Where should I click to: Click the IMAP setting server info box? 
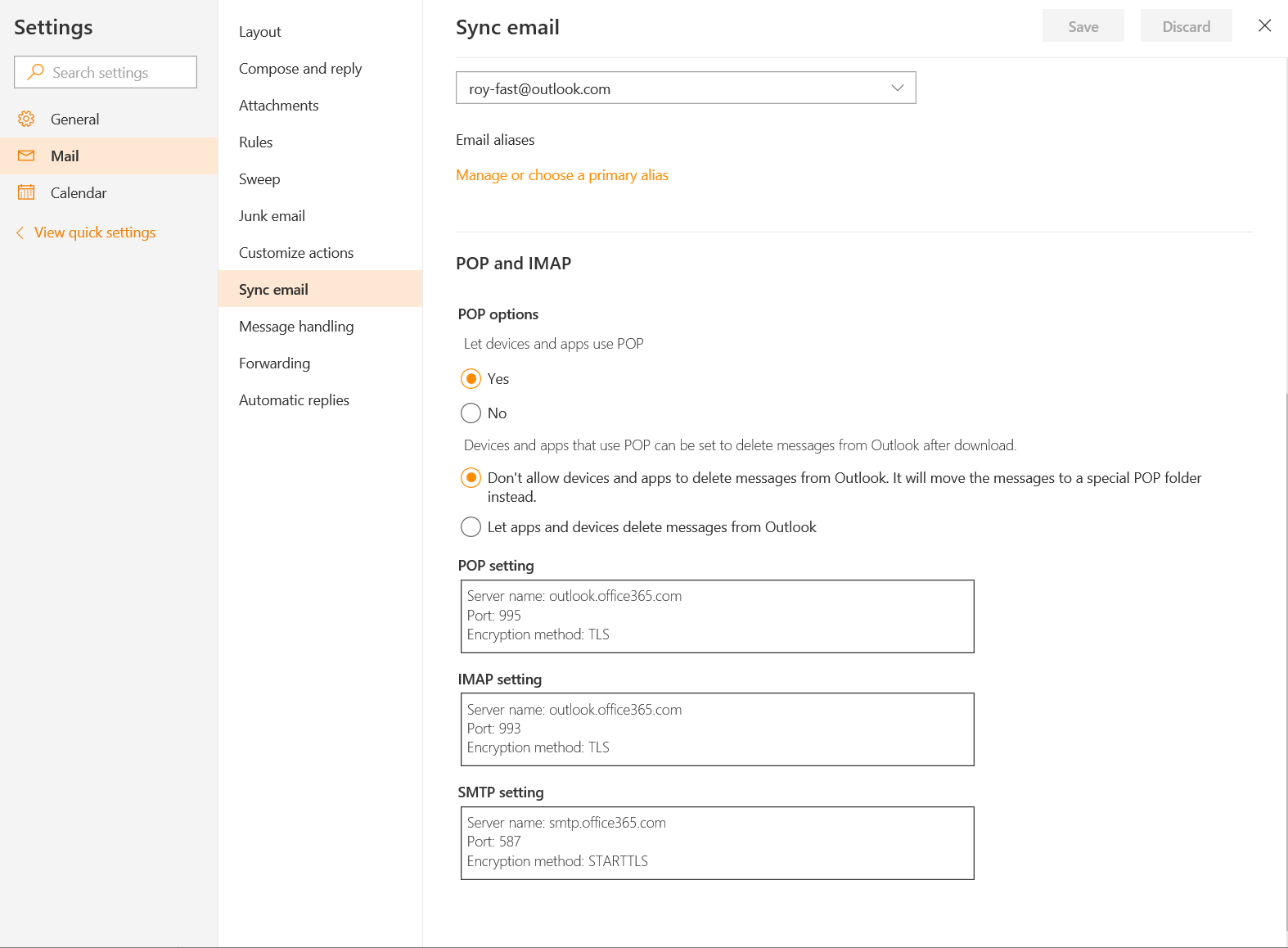718,729
